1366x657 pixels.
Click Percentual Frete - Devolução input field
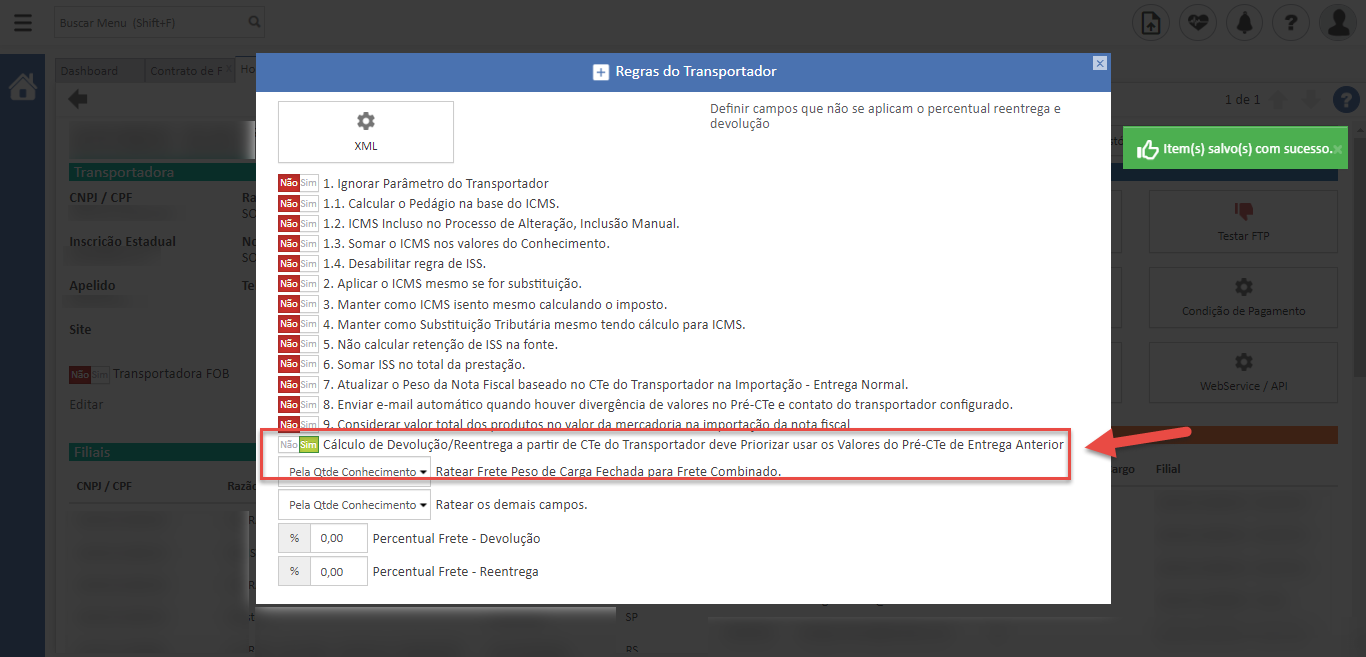point(338,538)
